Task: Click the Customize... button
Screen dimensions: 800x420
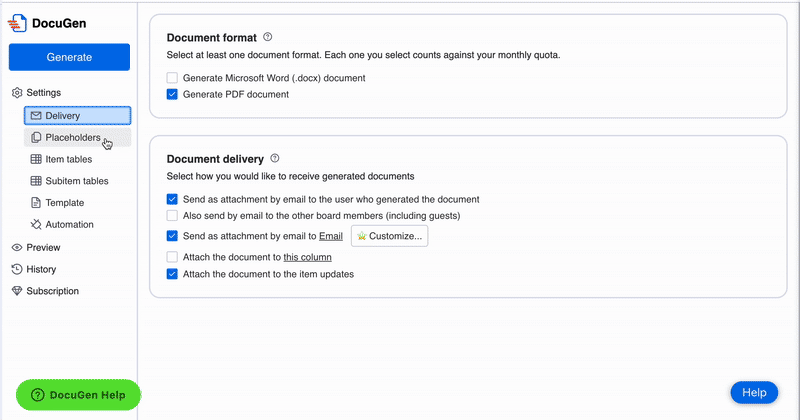Action: coord(389,236)
